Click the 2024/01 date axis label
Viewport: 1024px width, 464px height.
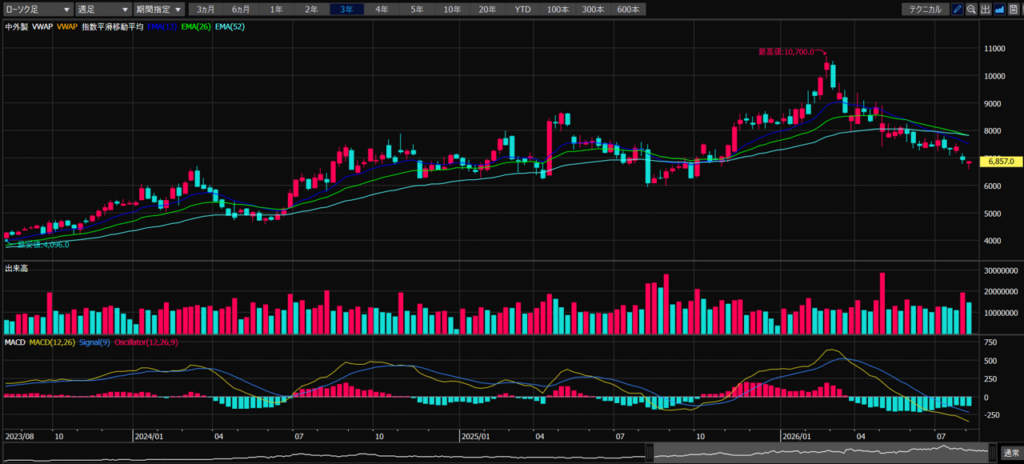(149, 435)
